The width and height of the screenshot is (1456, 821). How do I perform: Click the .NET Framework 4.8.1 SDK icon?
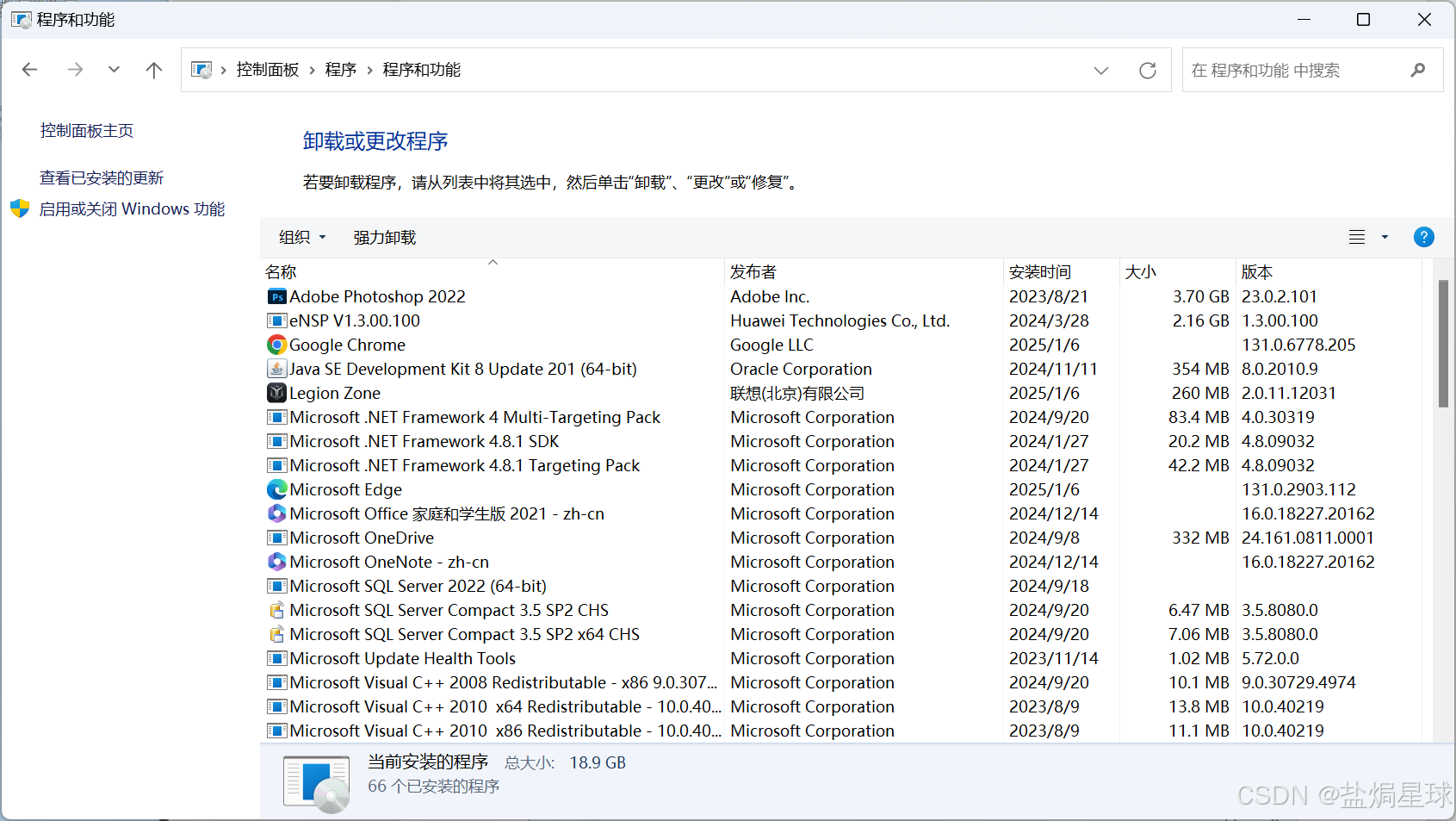(276, 442)
